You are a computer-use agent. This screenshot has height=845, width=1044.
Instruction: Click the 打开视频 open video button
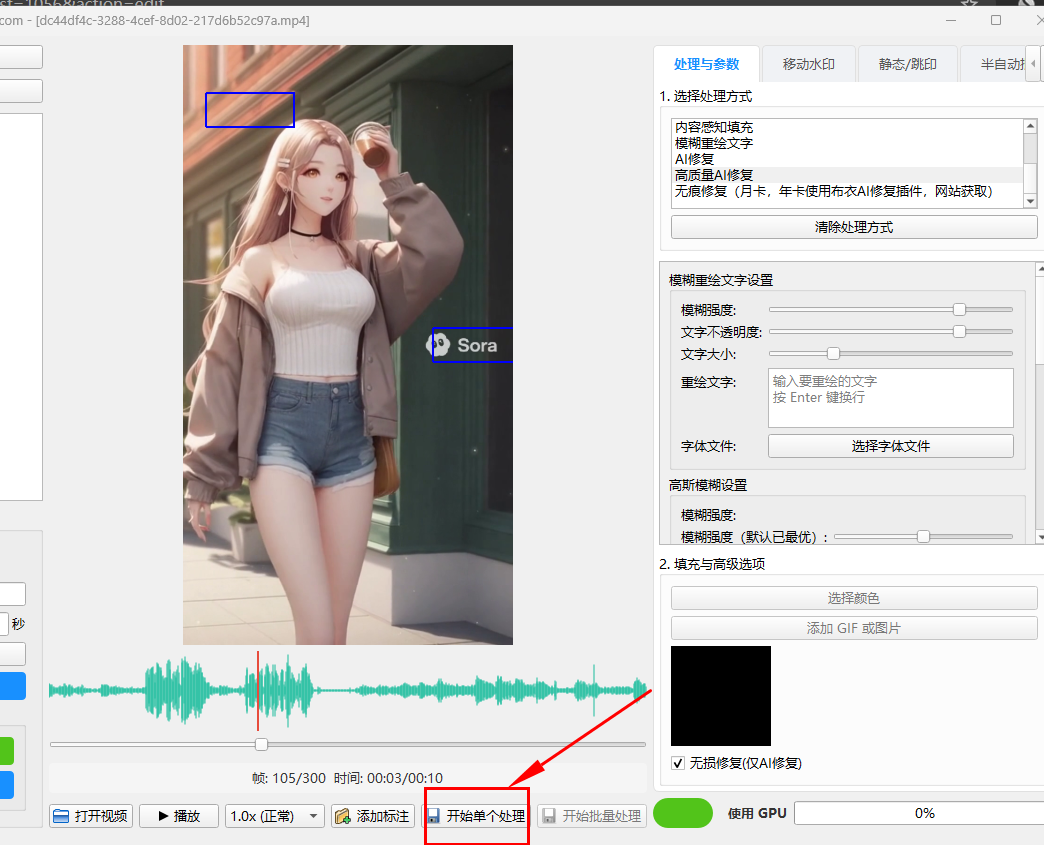pos(91,816)
